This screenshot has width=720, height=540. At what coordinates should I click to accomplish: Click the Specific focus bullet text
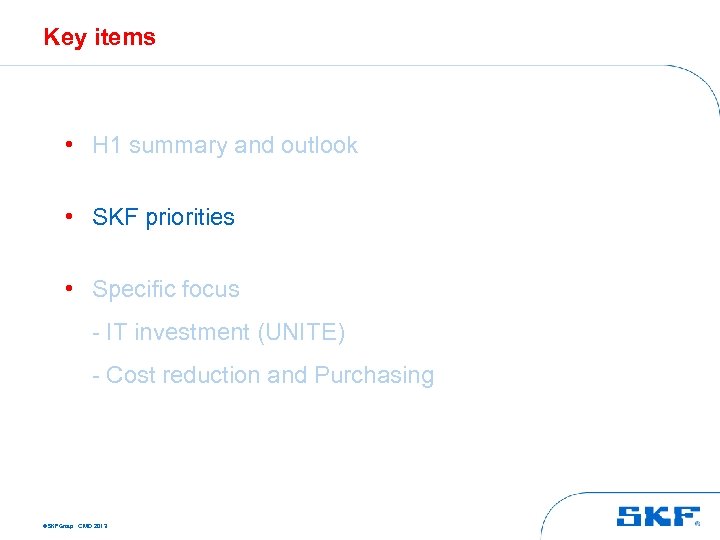pos(166,290)
